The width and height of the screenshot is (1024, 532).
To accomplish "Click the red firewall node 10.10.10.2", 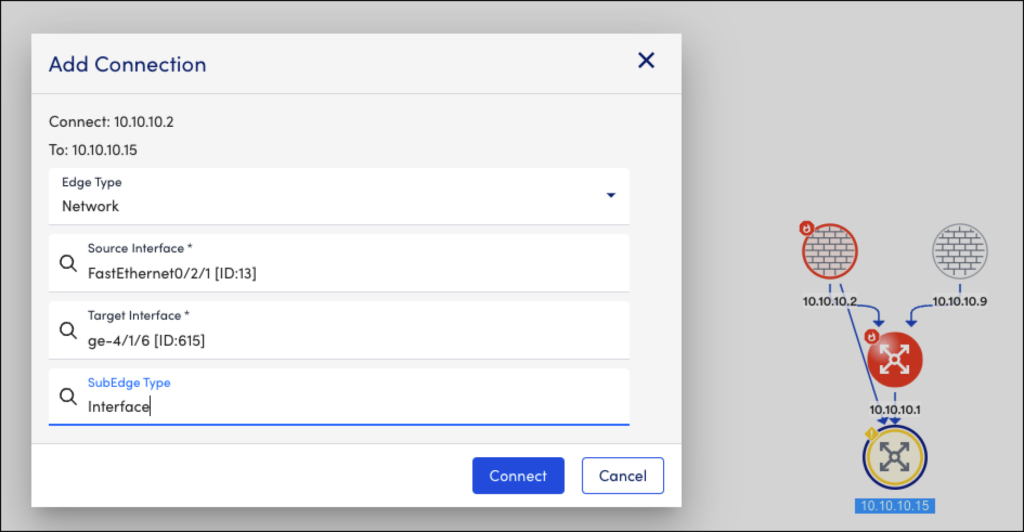I will coord(832,253).
